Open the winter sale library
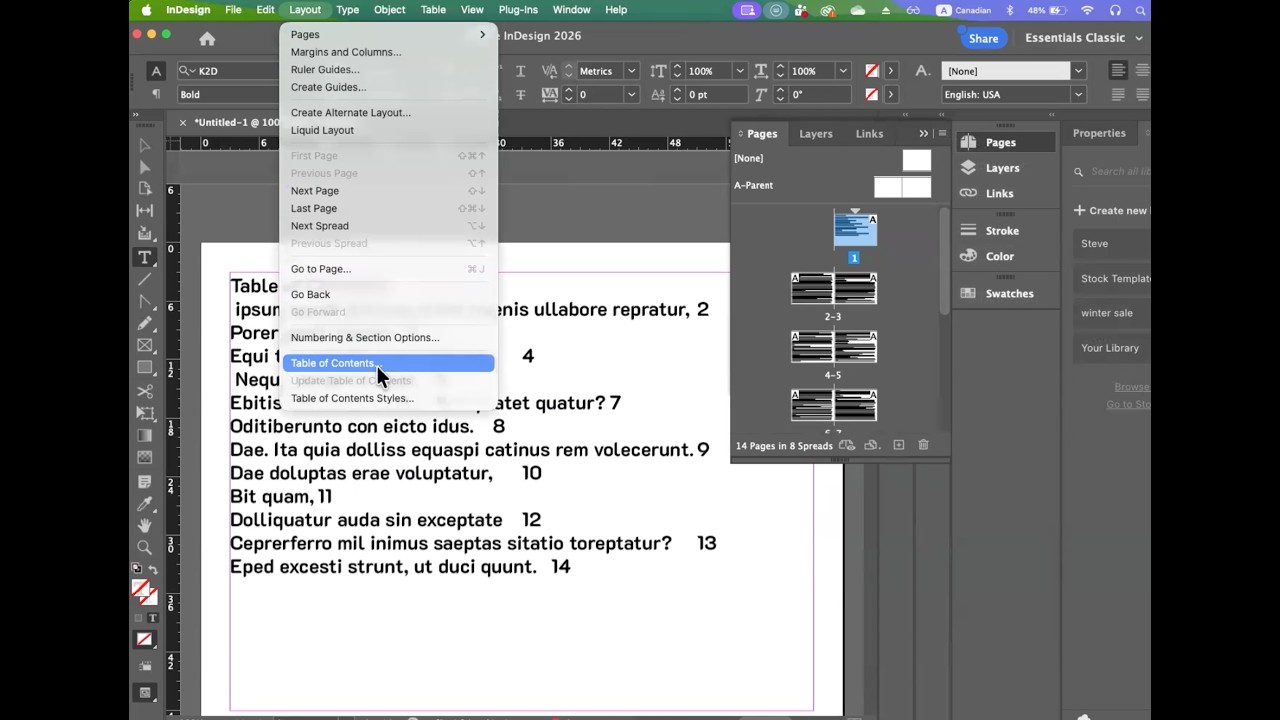The width and height of the screenshot is (1280, 720). click(1112, 313)
